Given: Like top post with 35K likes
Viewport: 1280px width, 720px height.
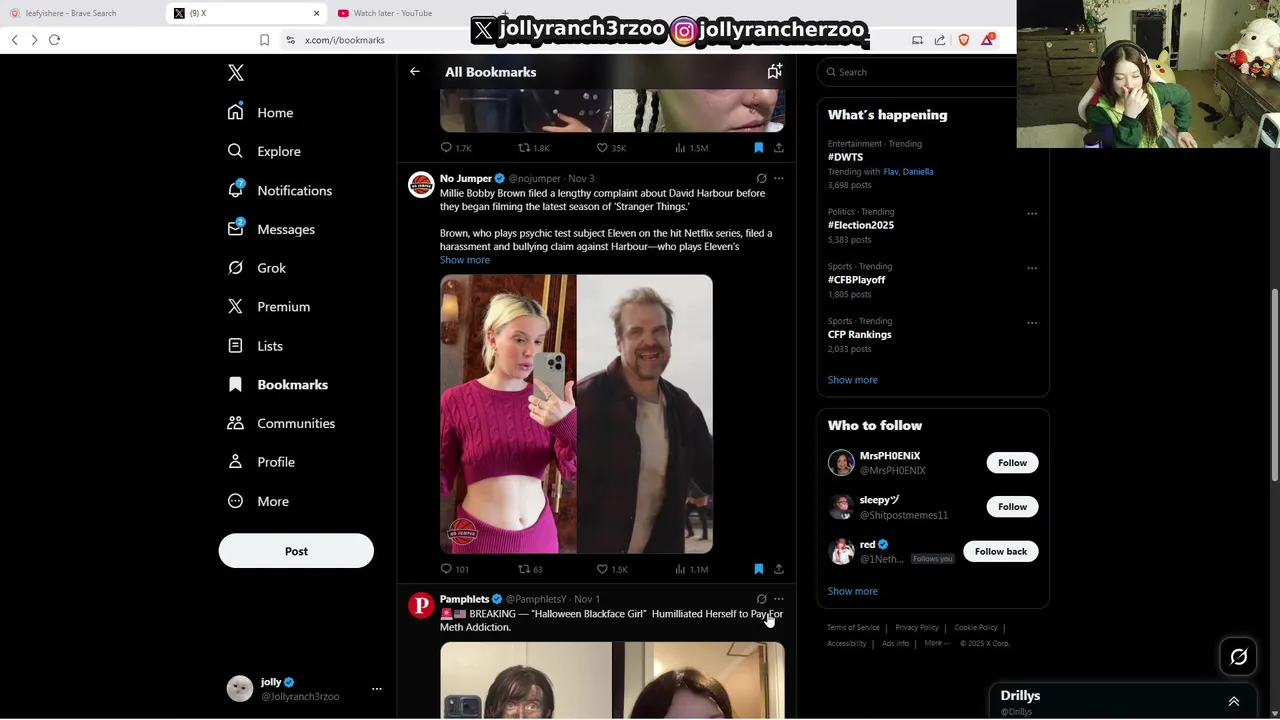Looking at the screenshot, I should coord(611,148).
